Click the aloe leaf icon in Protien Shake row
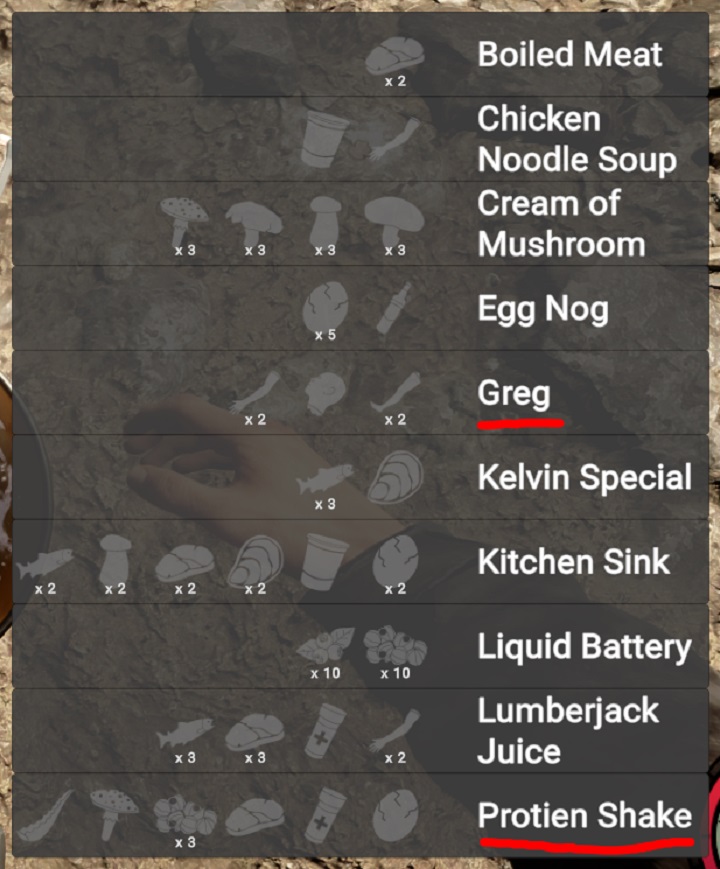 45,815
